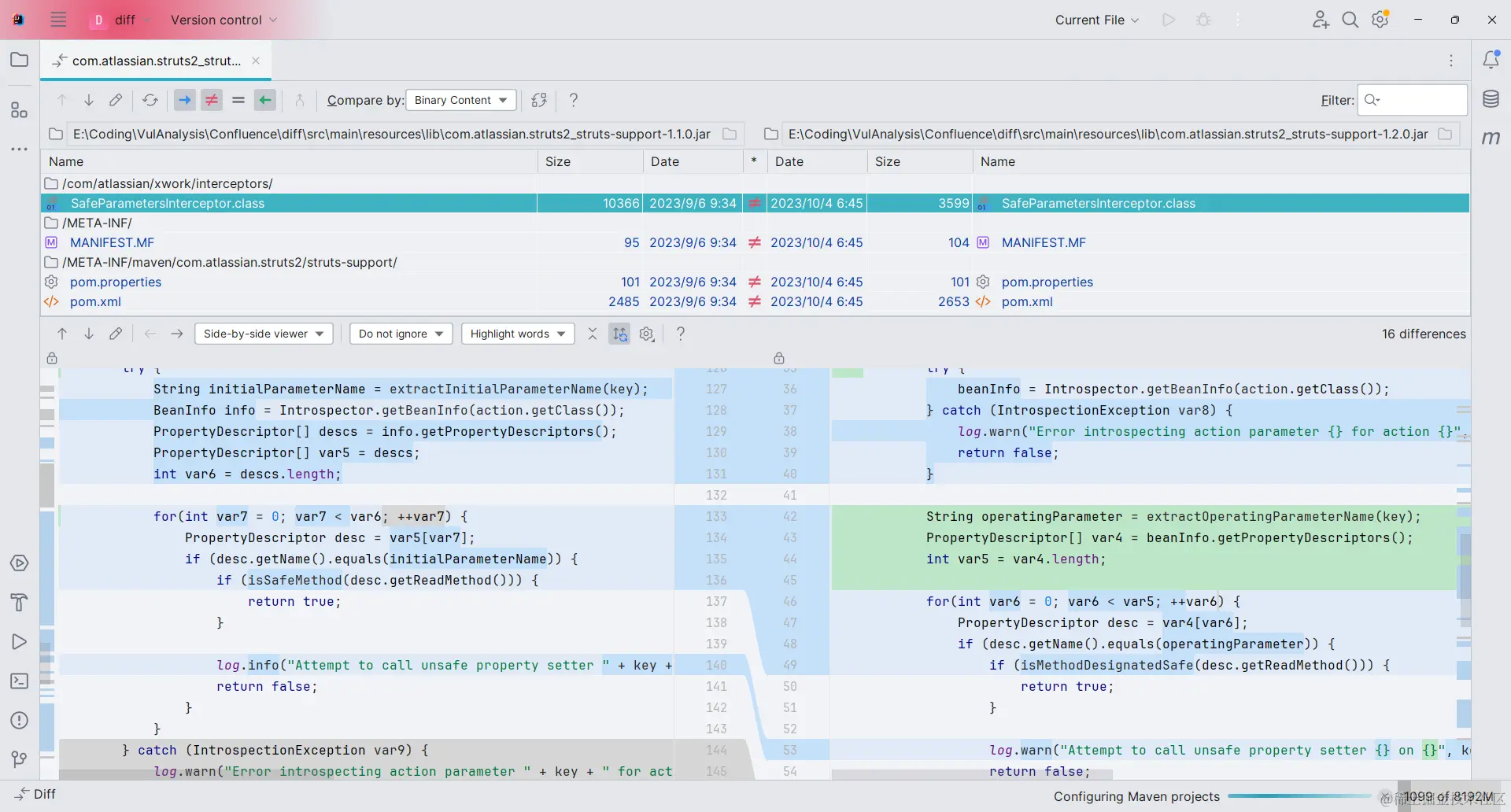Browse for the right jar path
The height and width of the screenshot is (812, 1511).
(x=1445, y=134)
